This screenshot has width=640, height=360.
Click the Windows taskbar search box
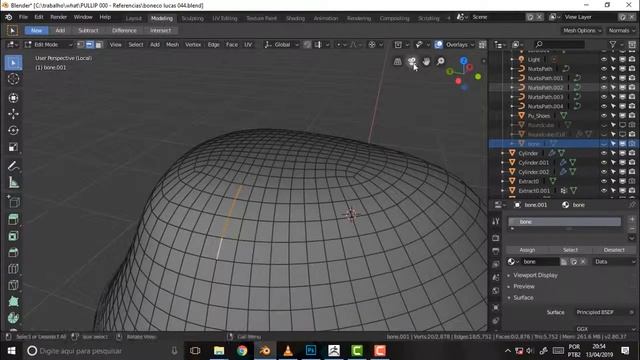click(102, 351)
